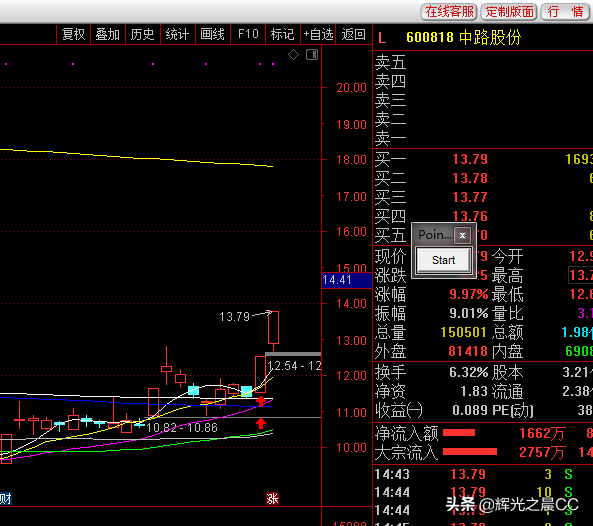Viewport: 593px width, 526px height.
Task: Click the latest tall red candlestick
Action: tap(273, 328)
